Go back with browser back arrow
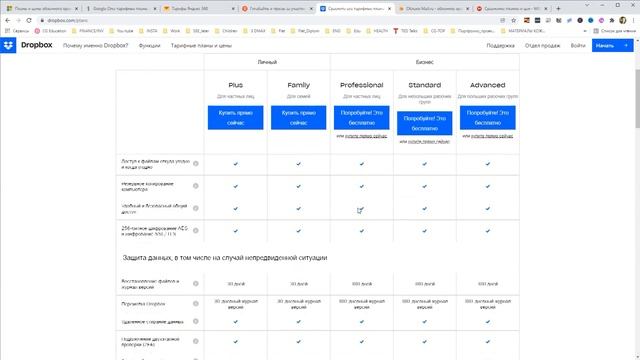This screenshot has height=360, width=640. tap(7, 20)
